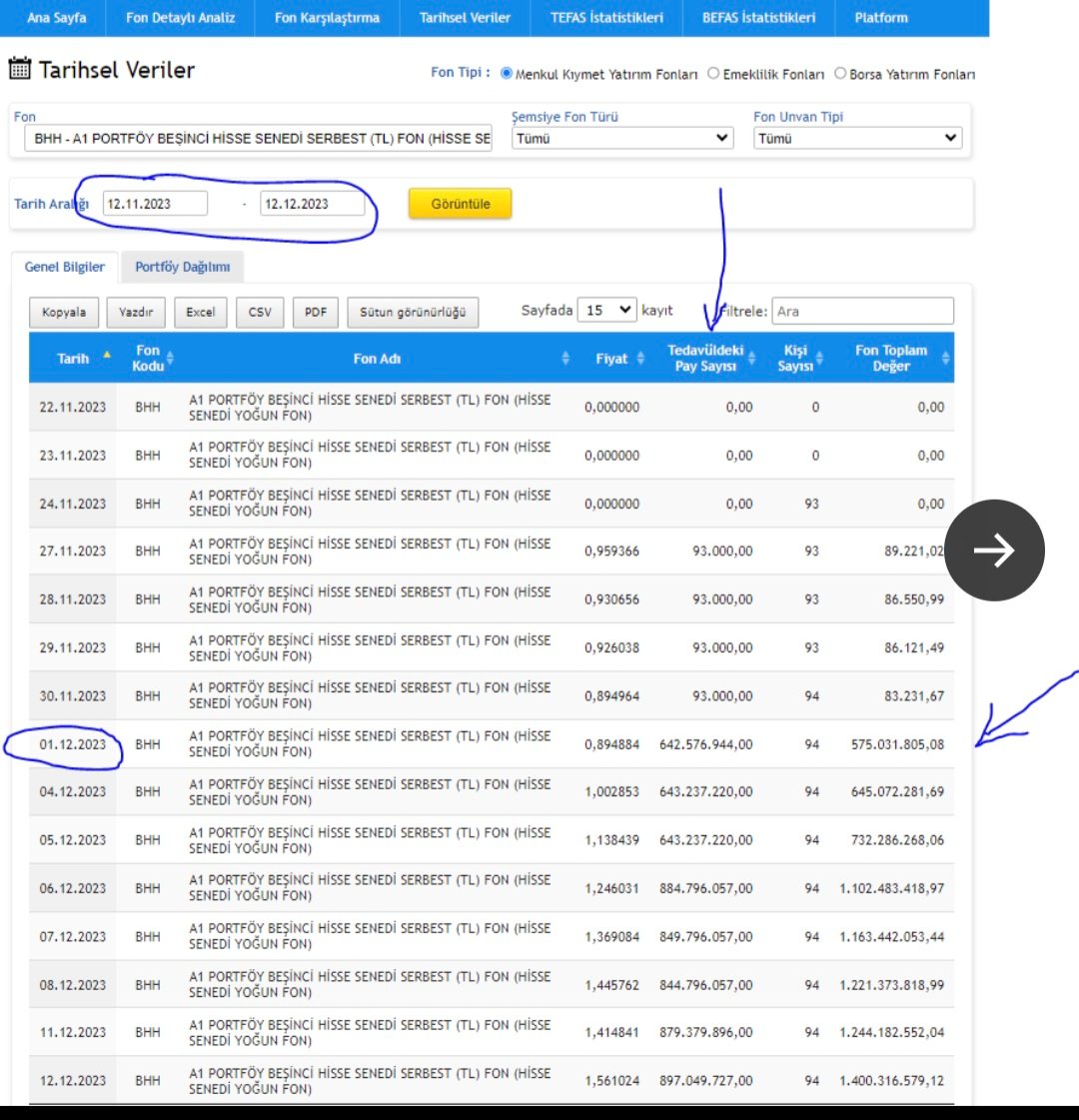This screenshot has height=1120, width=1079.
Task: Switch to Portföy Dağılımı tab
Action: [183, 267]
